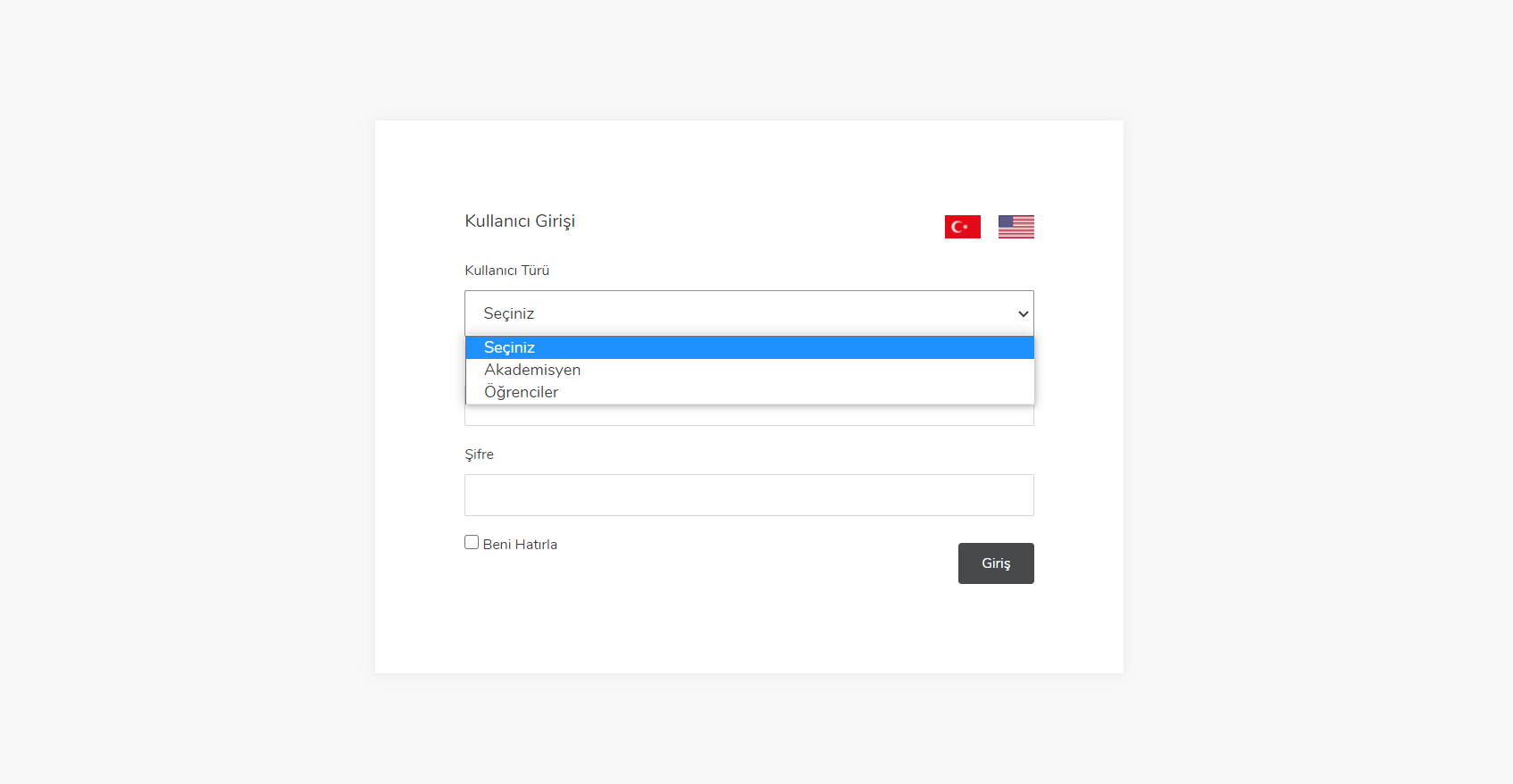This screenshot has width=1513, height=784.
Task: Click the Şifre field label
Action: (x=479, y=455)
